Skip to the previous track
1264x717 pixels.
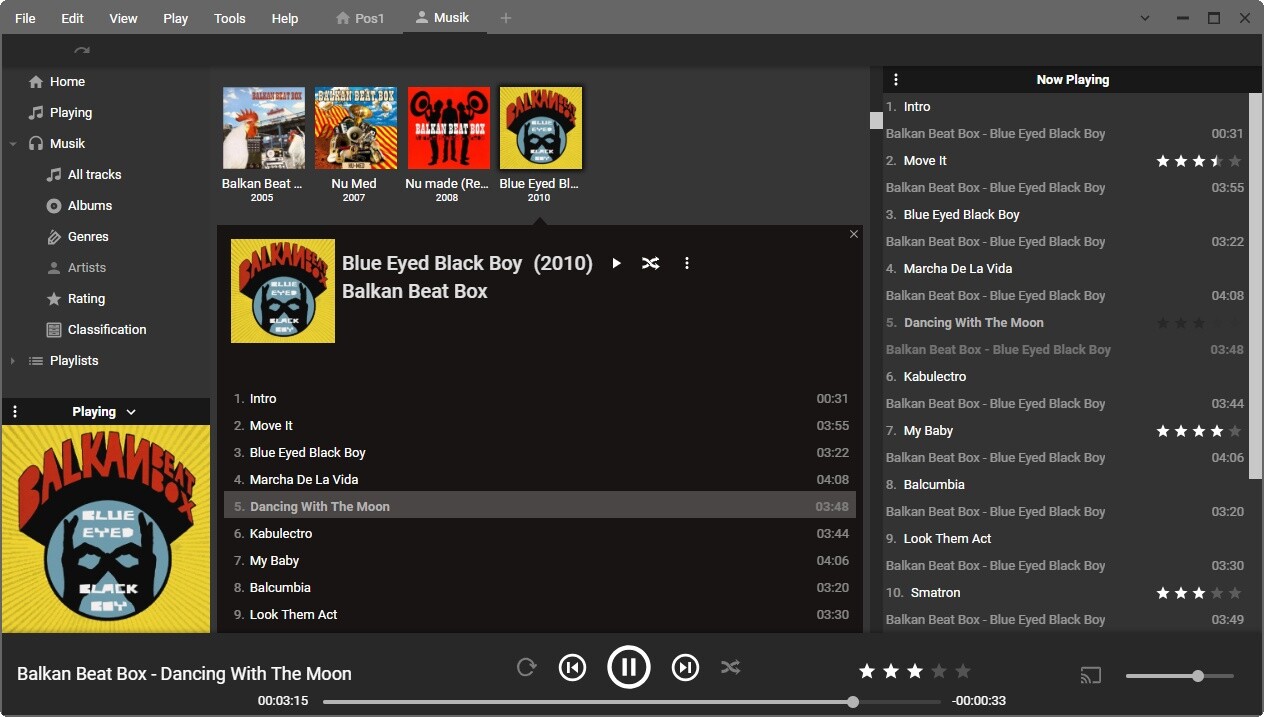pyautogui.click(x=572, y=666)
